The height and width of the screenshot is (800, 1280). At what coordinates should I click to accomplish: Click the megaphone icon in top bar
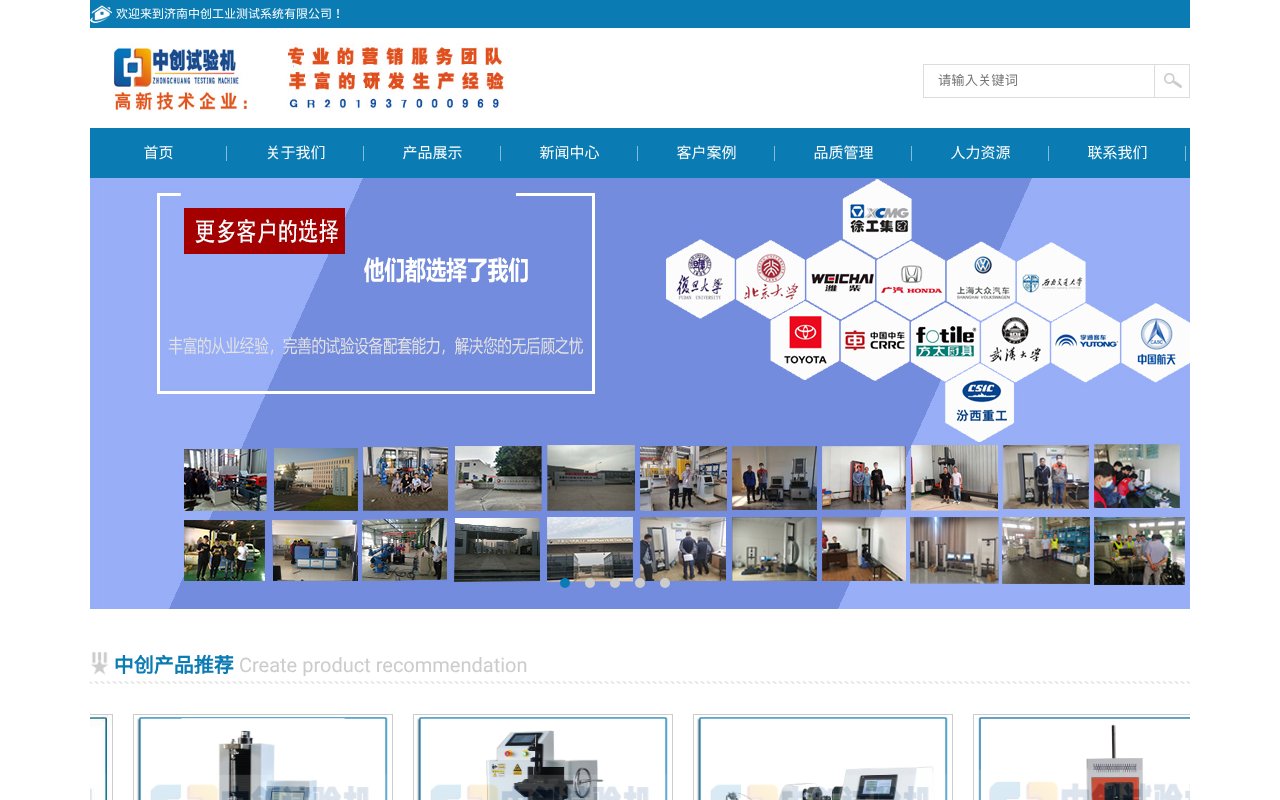99,14
